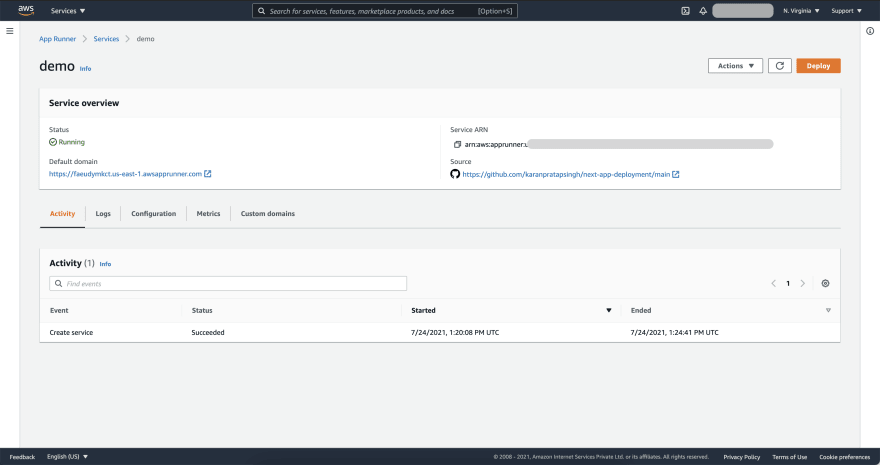Sort by the Started column arrow

pos(608,310)
